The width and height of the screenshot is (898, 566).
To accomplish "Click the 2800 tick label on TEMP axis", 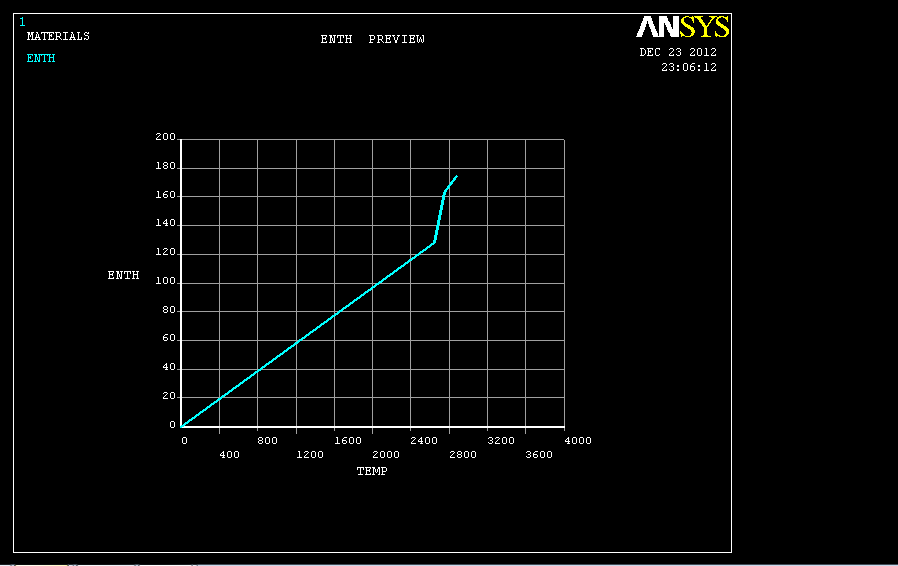I will pos(463,454).
